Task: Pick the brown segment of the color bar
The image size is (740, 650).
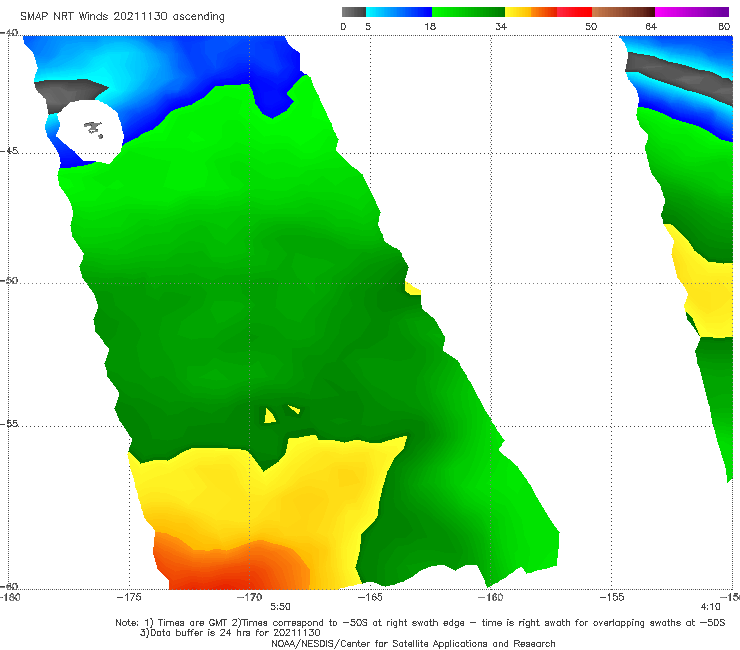Action: (623, 12)
